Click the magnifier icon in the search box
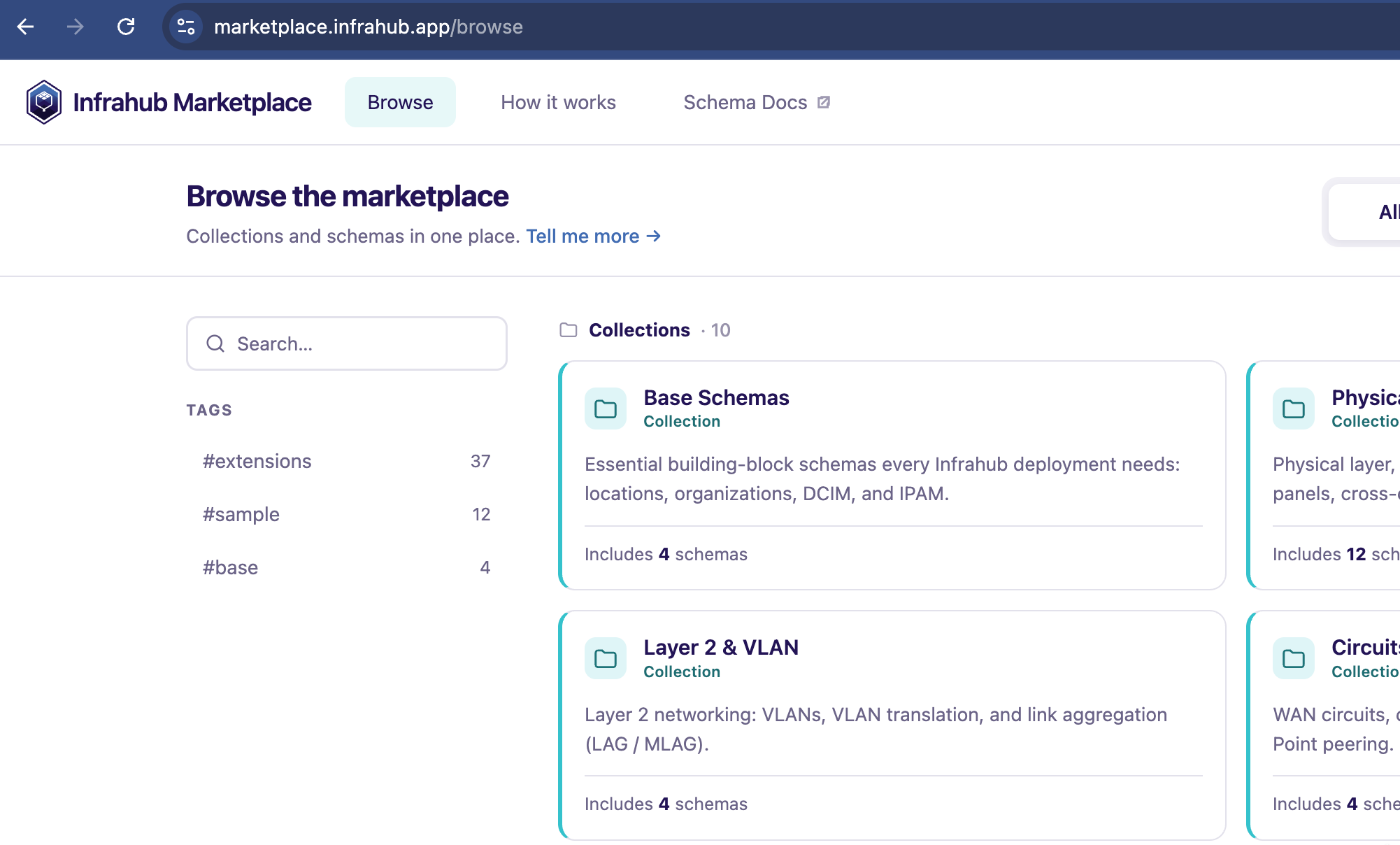The height and width of the screenshot is (845, 1400). [215, 343]
